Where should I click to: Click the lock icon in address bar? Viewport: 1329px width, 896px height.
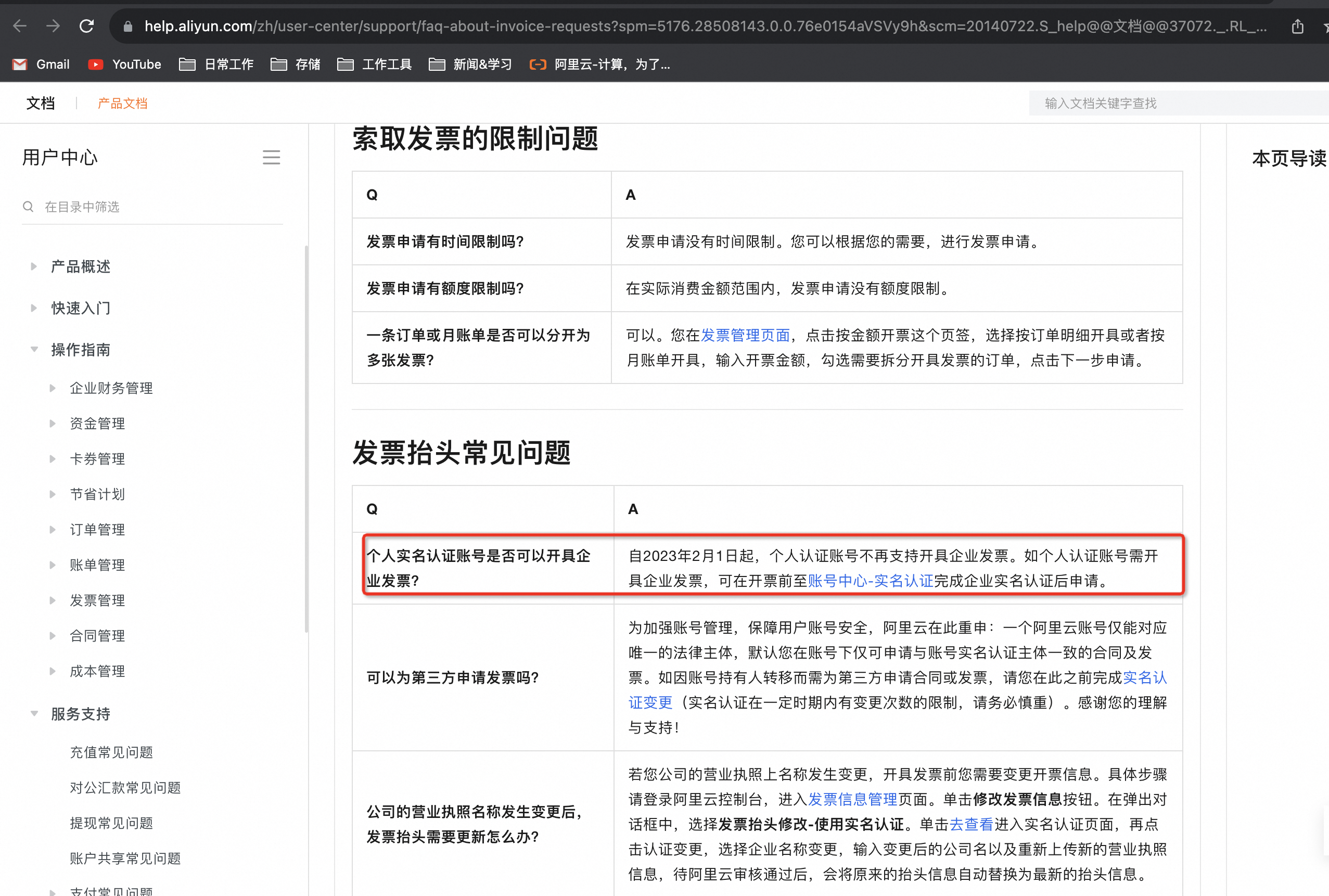coord(128,27)
